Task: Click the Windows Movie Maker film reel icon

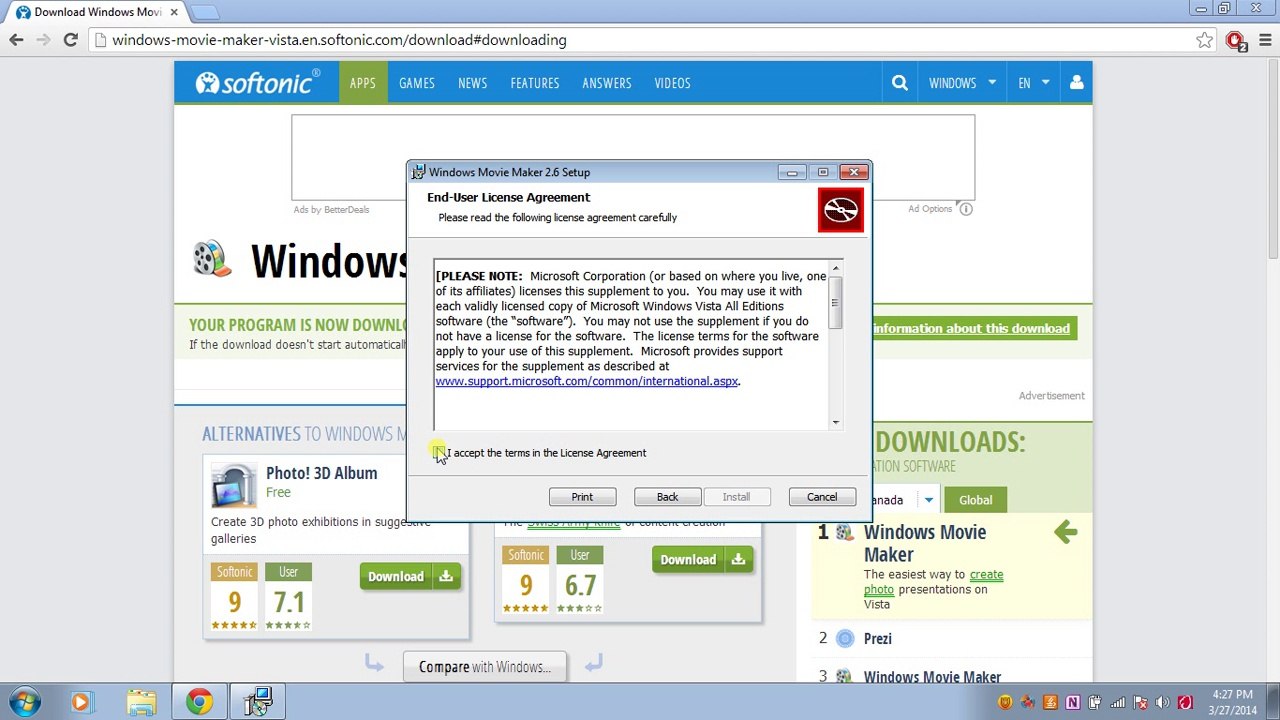Action: [x=212, y=258]
